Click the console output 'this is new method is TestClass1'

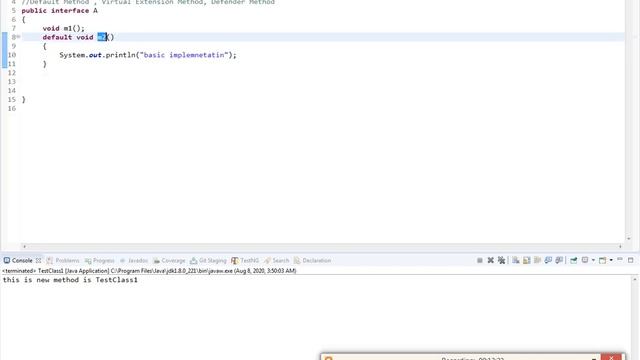click(70, 280)
